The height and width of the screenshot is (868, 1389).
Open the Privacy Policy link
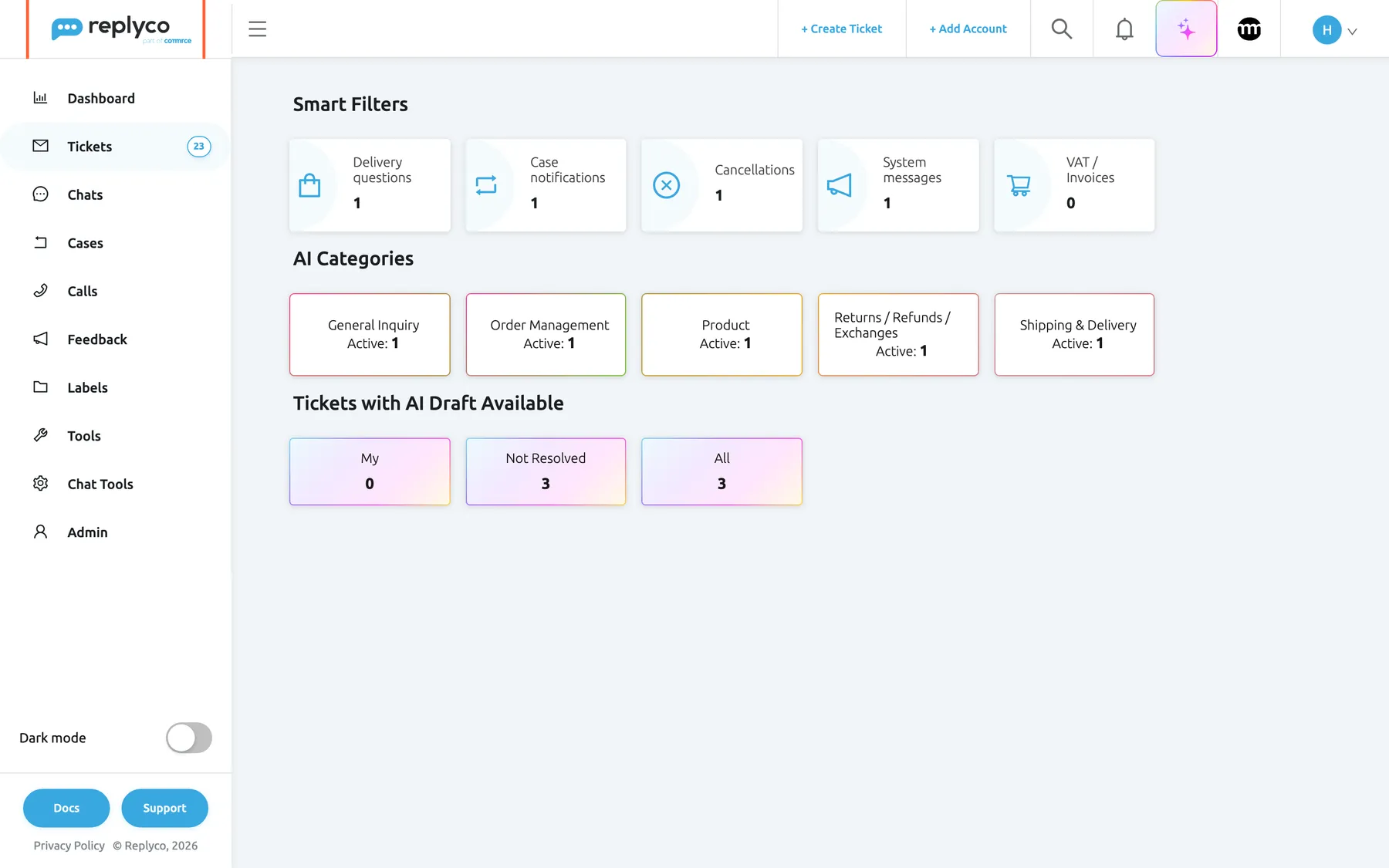69,846
